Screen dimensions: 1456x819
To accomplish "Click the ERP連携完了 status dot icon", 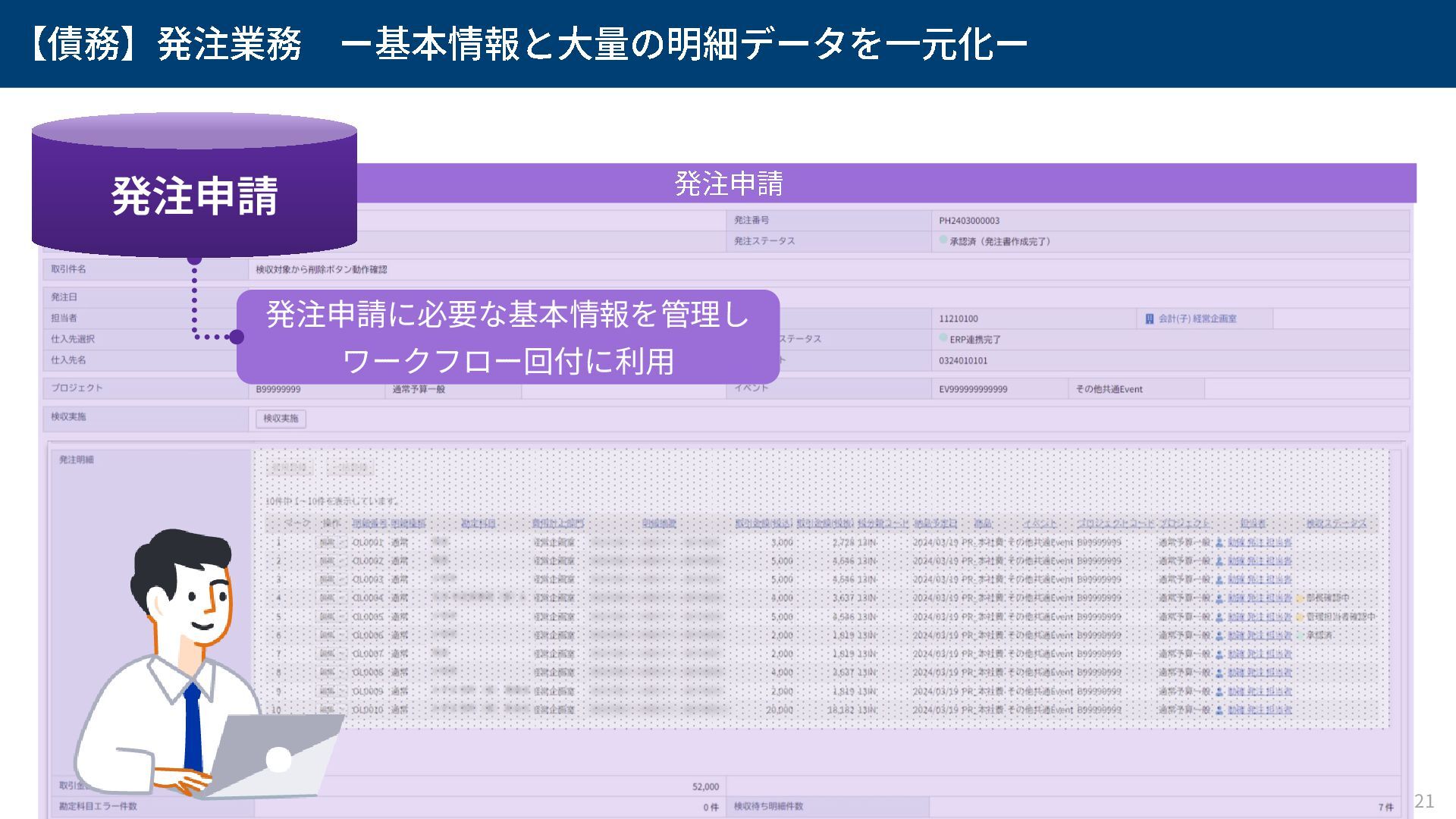I will 943,338.
